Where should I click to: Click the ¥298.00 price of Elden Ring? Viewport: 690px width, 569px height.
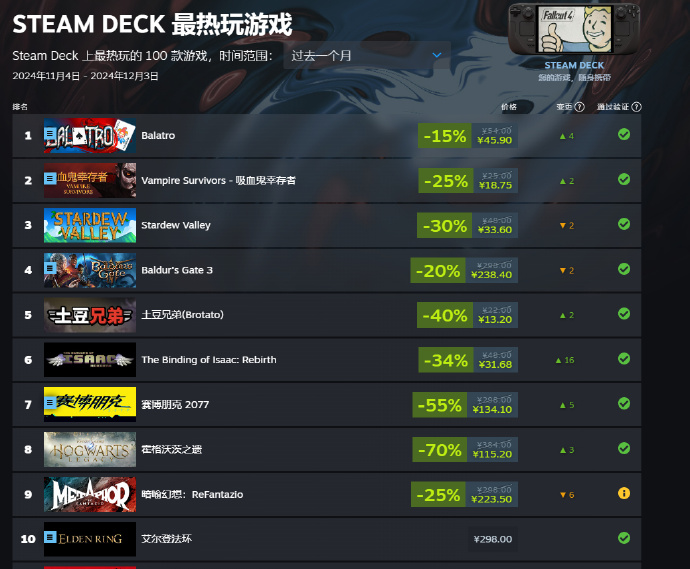[492, 539]
